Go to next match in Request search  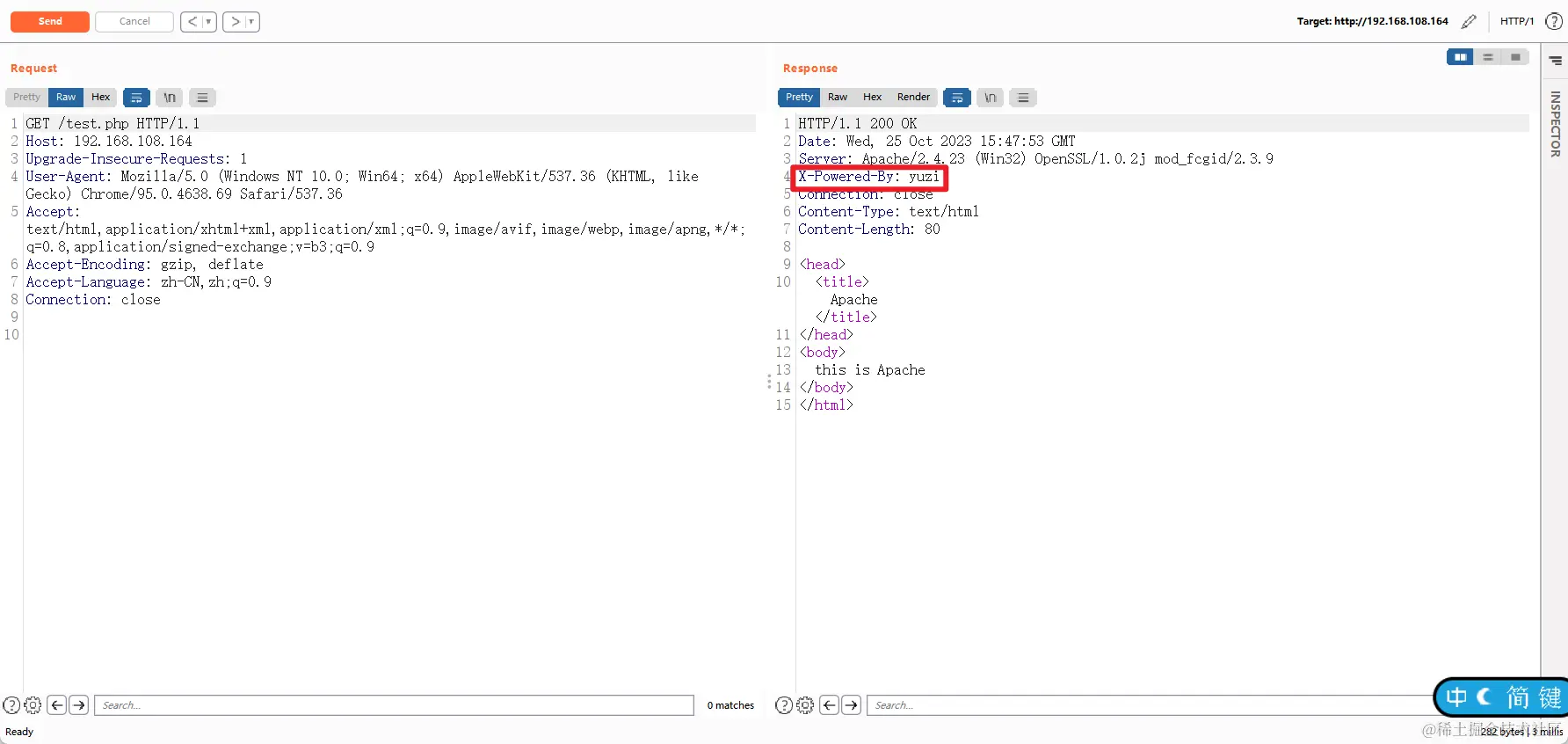[x=79, y=705]
